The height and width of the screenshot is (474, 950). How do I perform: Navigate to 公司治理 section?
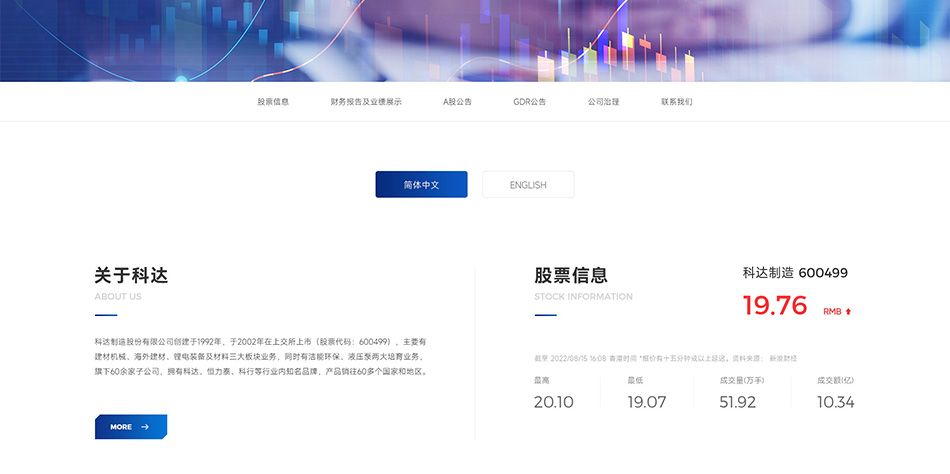click(x=603, y=102)
